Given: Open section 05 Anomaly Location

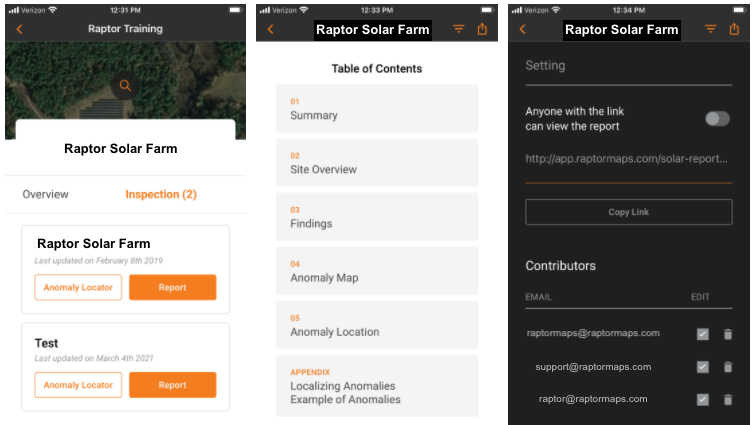Looking at the screenshot, I should (x=377, y=325).
